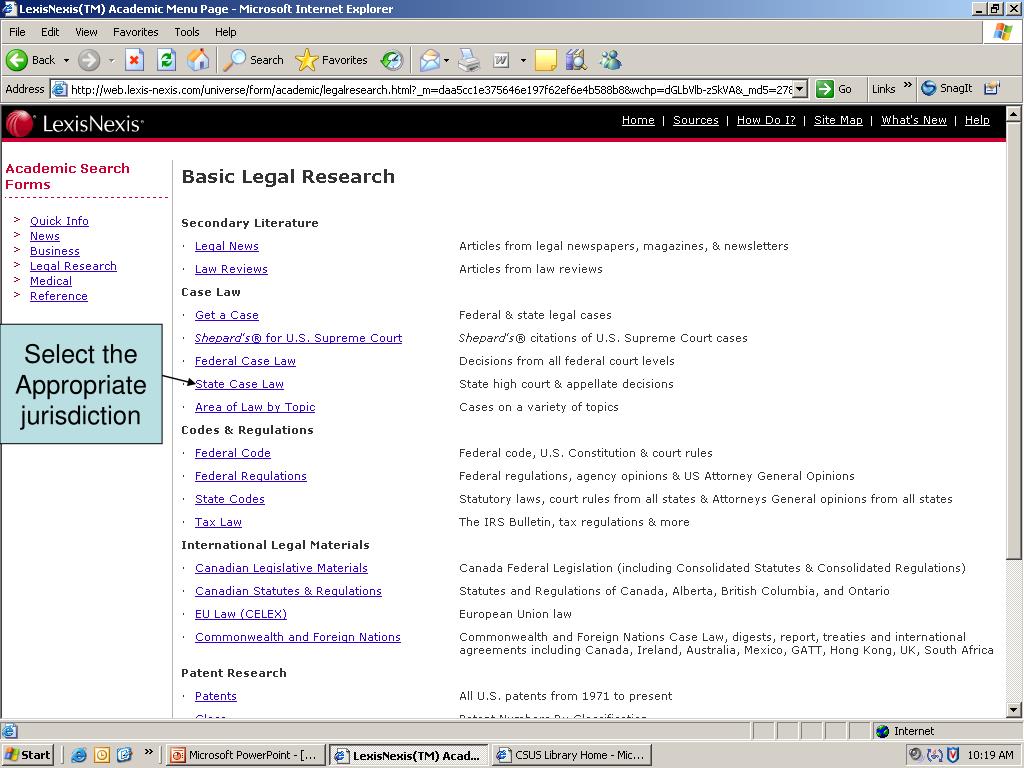The image size is (1024, 768).
Task: Open the Federal Regulations link
Action: [251, 476]
